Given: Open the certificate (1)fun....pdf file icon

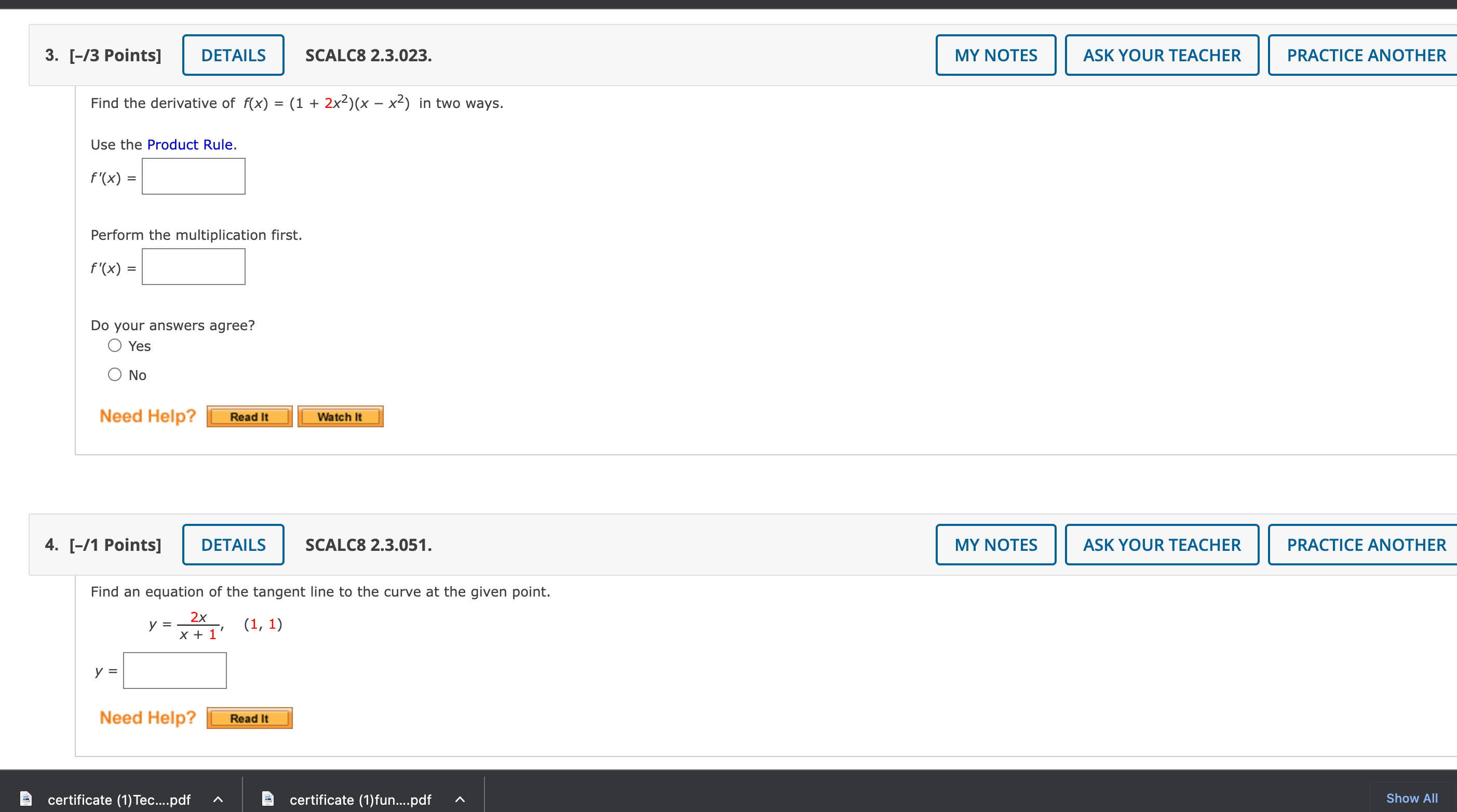Looking at the screenshot, I should (x=267, y=799).
